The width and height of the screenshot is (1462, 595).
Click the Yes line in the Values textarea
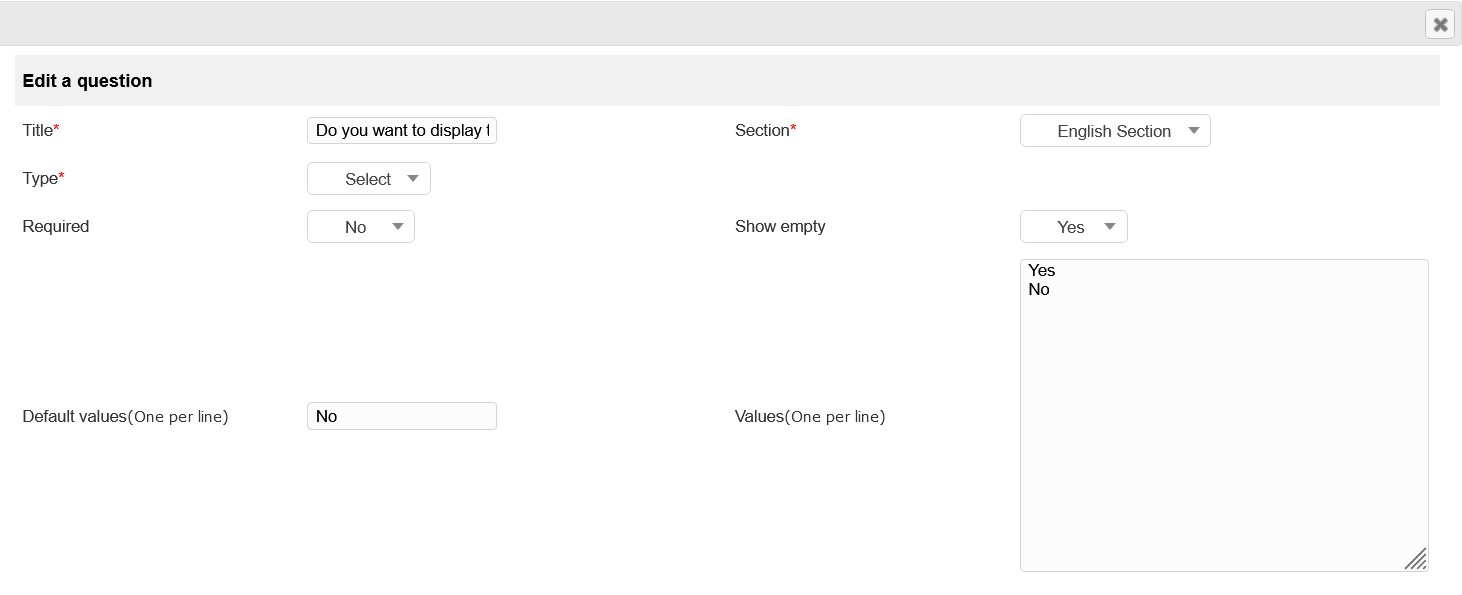coord(1042,270)
